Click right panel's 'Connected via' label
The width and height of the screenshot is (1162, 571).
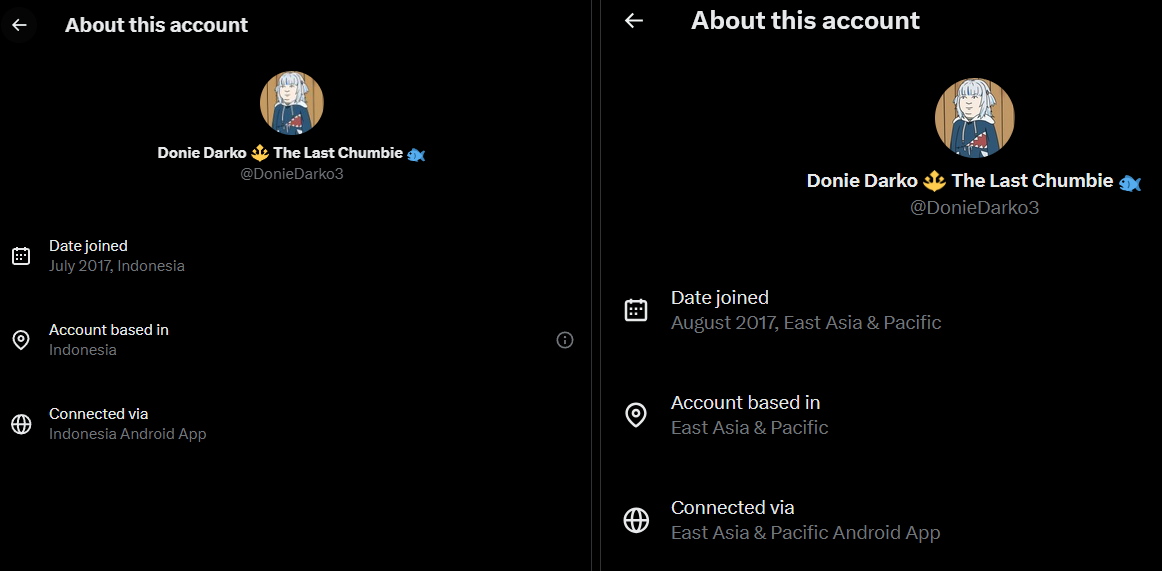coord(732,508)
